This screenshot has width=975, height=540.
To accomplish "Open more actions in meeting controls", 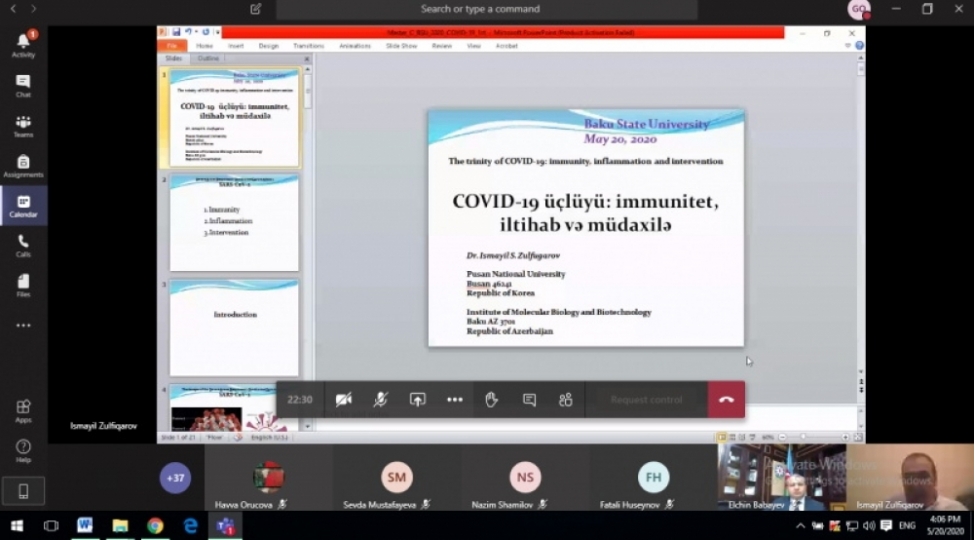I will click(455, 399).
